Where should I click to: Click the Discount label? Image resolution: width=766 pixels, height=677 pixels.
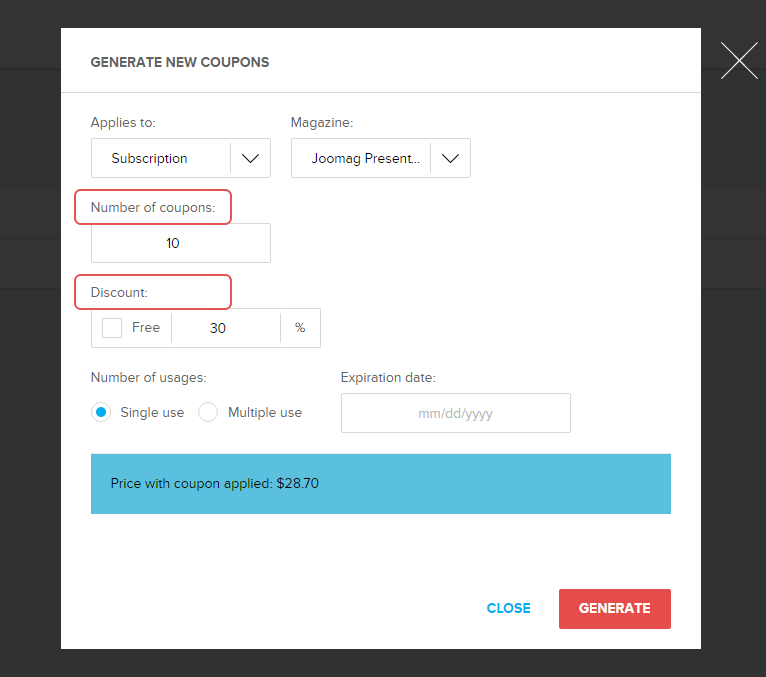(x=119, y=293)
